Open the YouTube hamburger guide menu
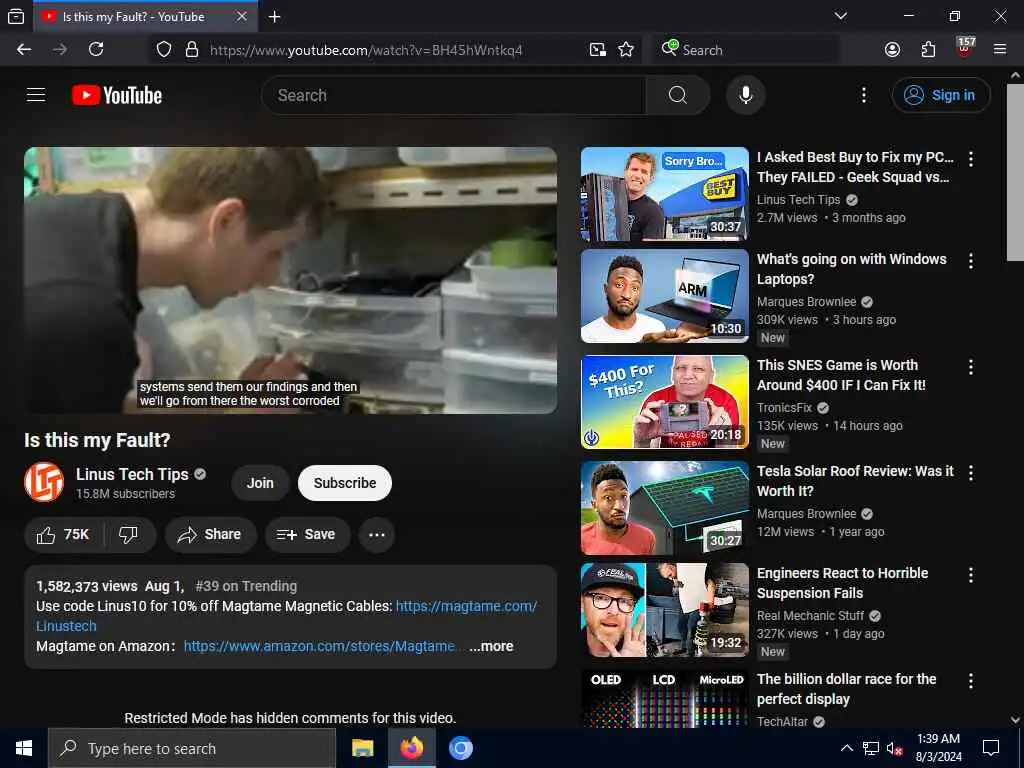Image resolution: width=1024 pixels, height=768 pixels. pyautogui.click(x=36, y=95)
